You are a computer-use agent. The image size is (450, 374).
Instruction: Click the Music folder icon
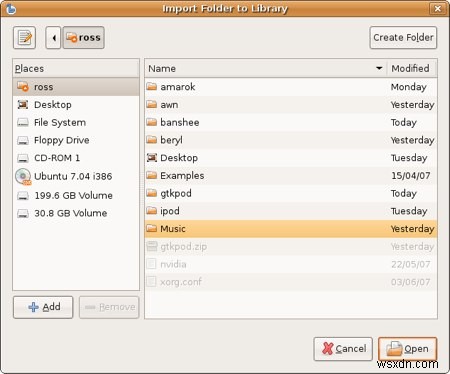[152, 228]
